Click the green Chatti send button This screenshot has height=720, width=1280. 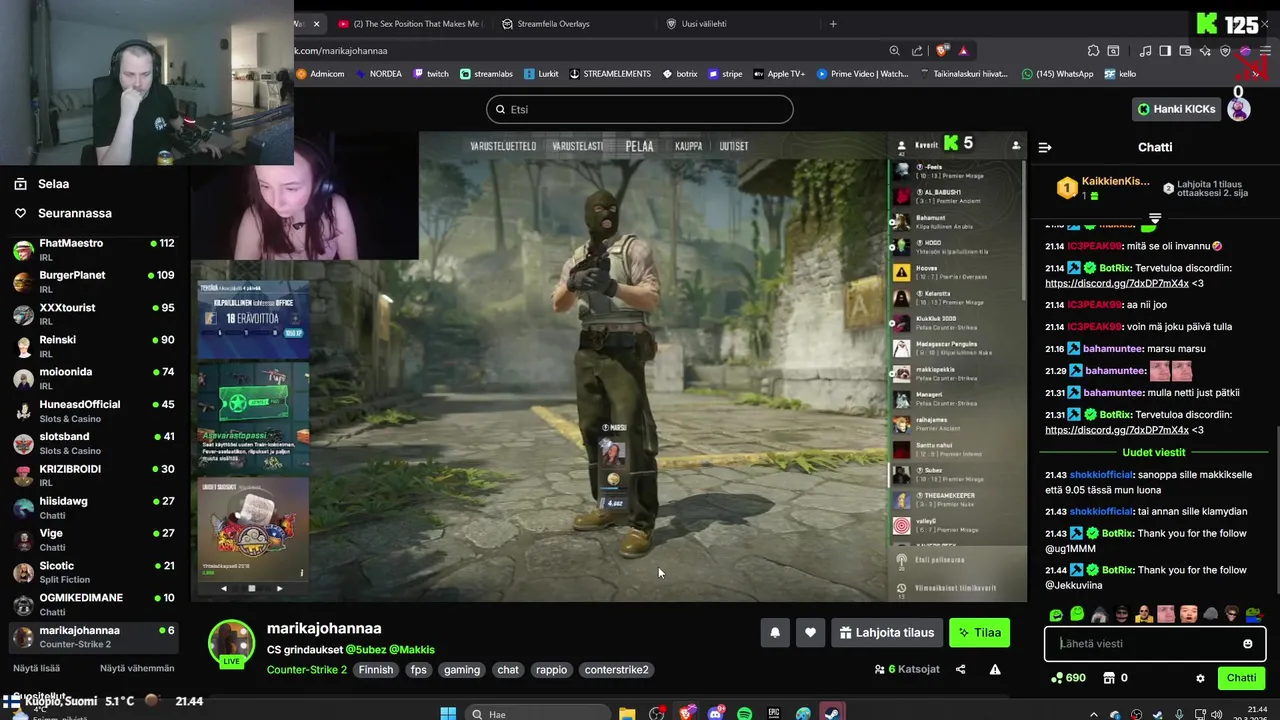(1241, 678)
